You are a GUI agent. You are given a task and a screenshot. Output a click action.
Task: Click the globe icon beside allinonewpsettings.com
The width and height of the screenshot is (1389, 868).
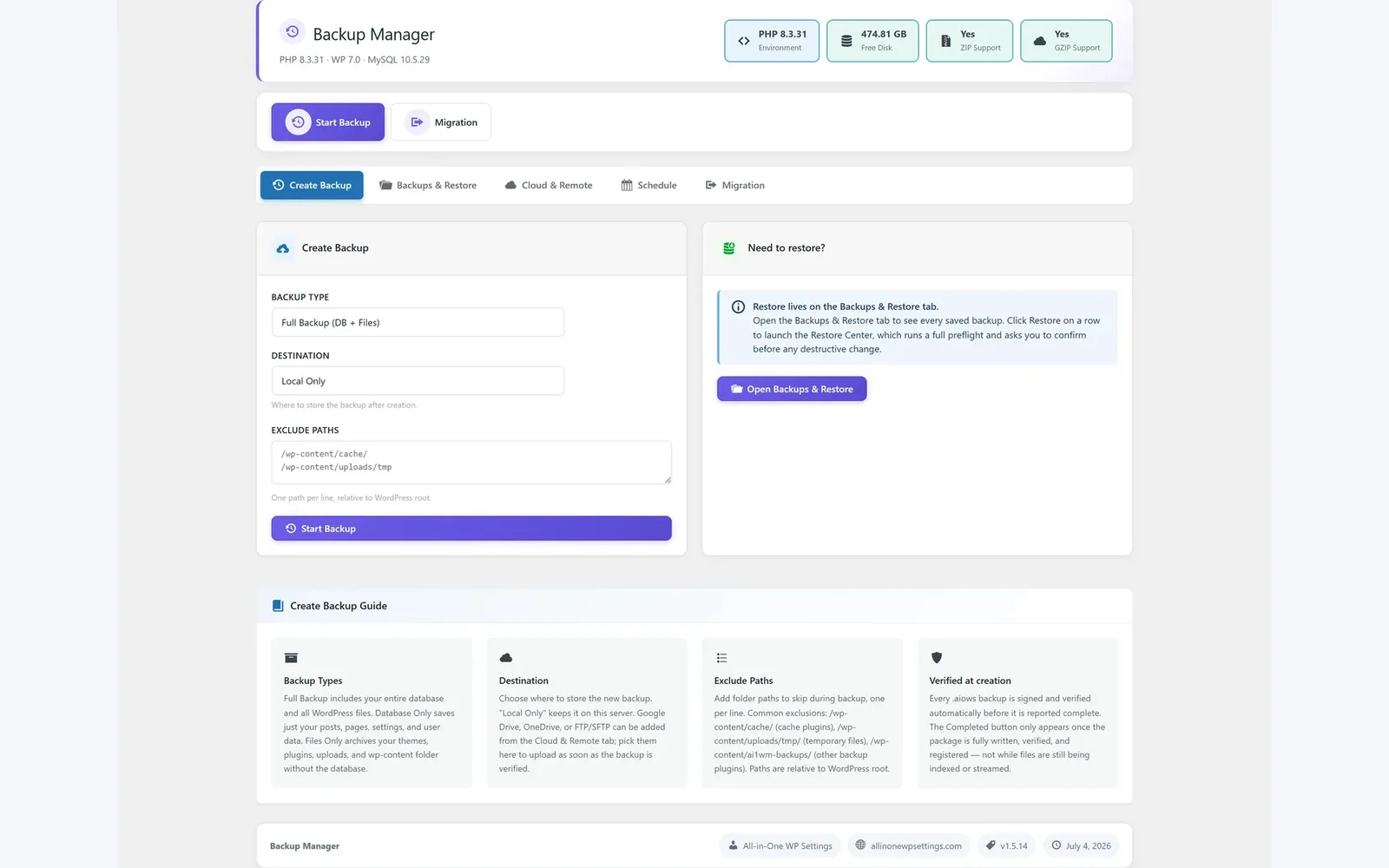tap(860, 845)
